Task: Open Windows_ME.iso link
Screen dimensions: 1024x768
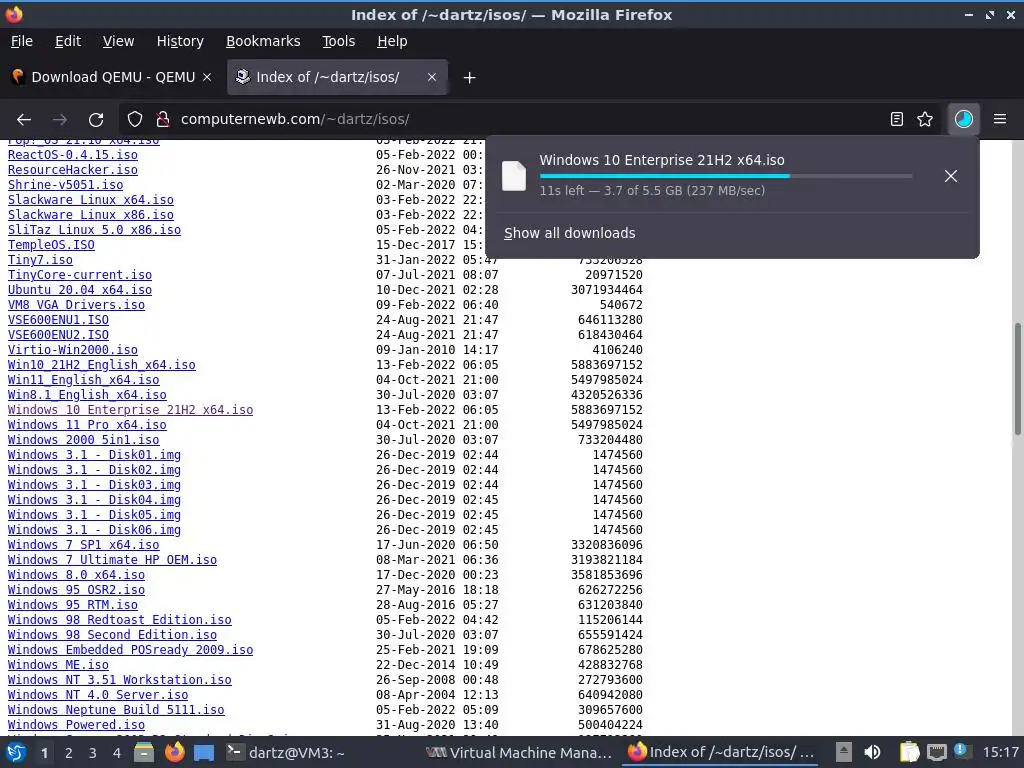Action: pos(58,665)
